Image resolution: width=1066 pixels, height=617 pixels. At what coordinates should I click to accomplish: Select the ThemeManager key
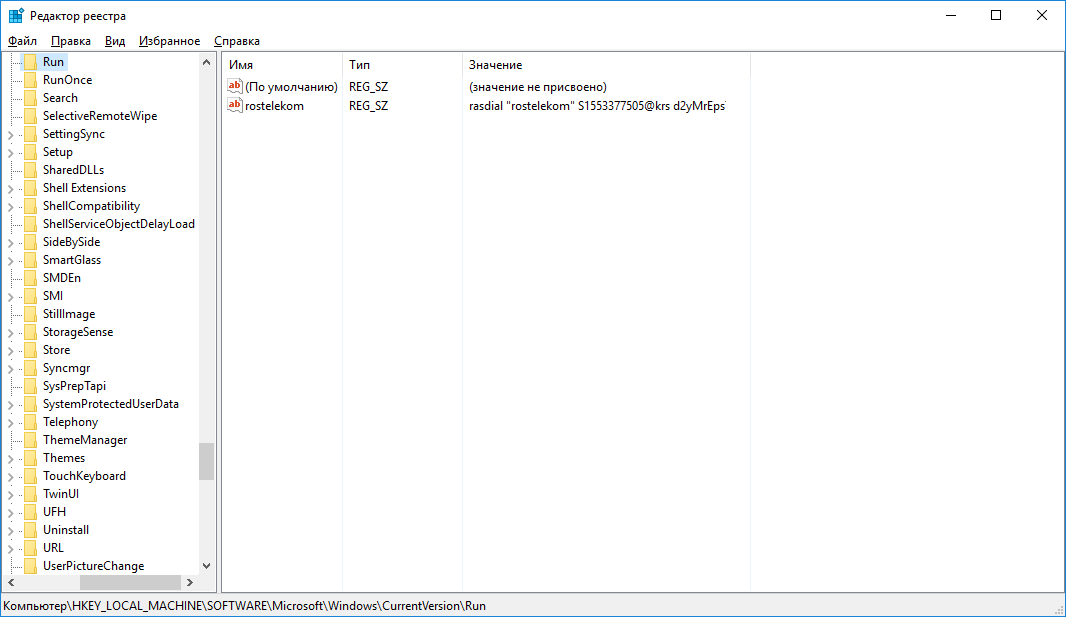tap(85, 440)
